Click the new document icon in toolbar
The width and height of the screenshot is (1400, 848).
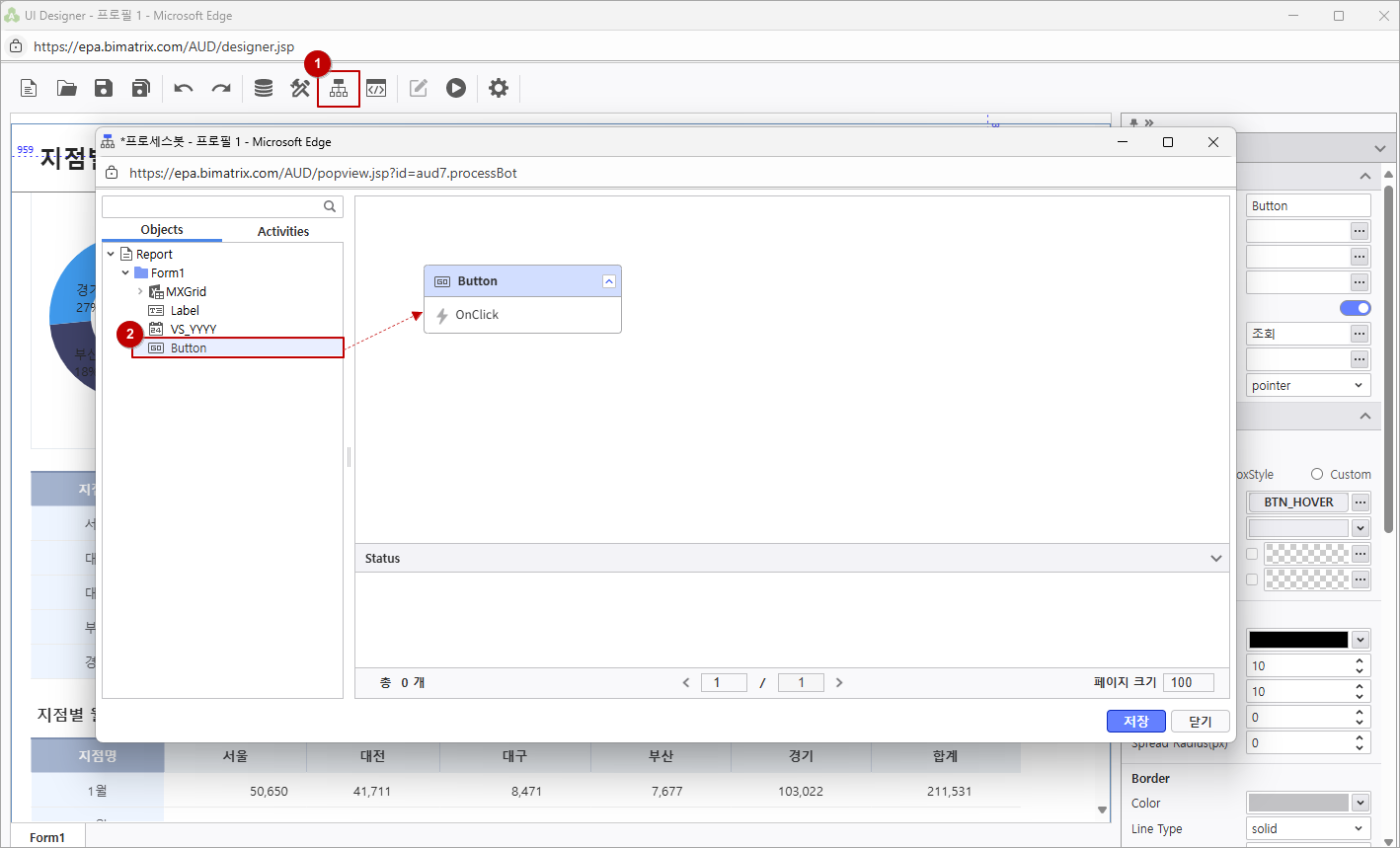coord(29,89)
